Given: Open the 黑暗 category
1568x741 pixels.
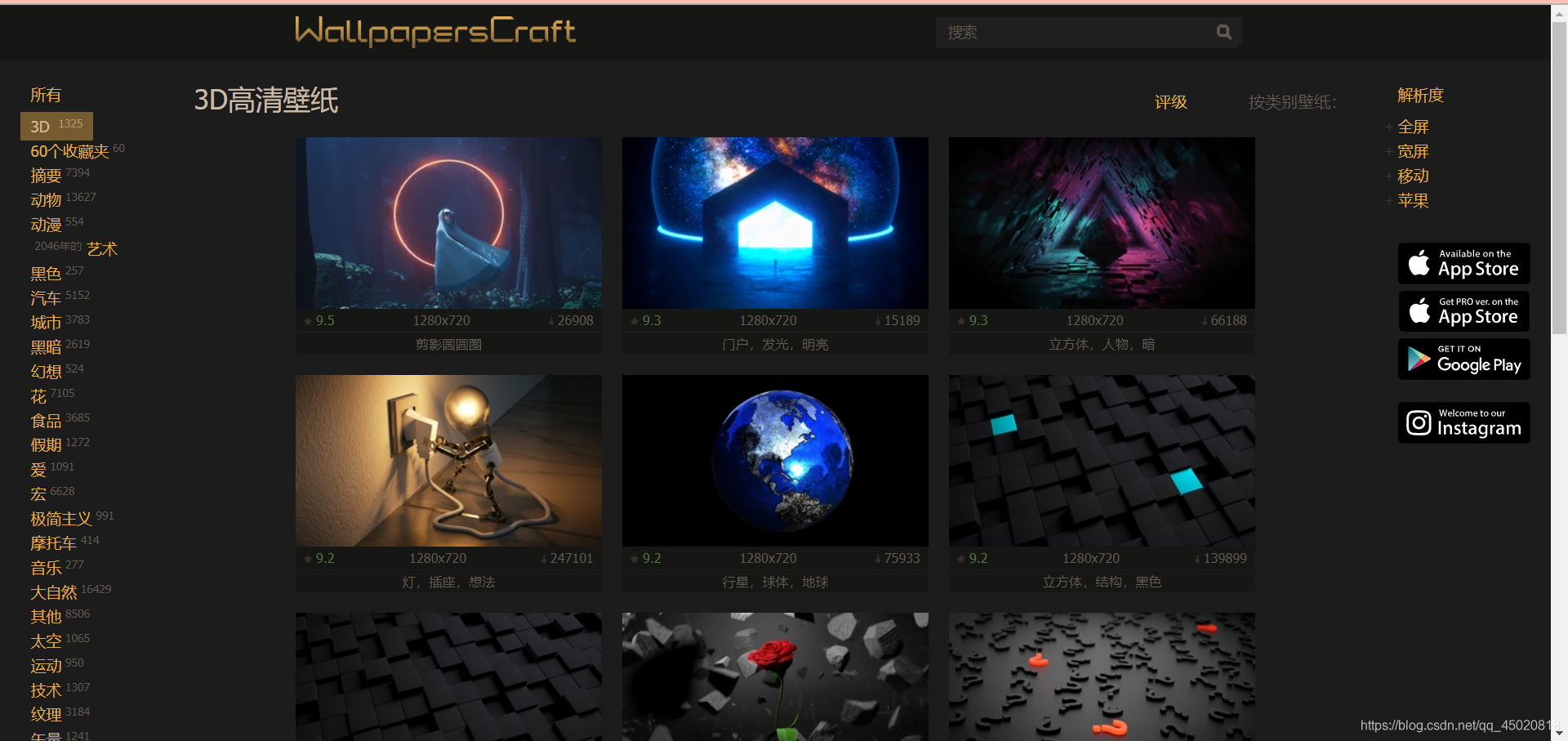Looking at the screenshot, I should [x=46, y=347].
